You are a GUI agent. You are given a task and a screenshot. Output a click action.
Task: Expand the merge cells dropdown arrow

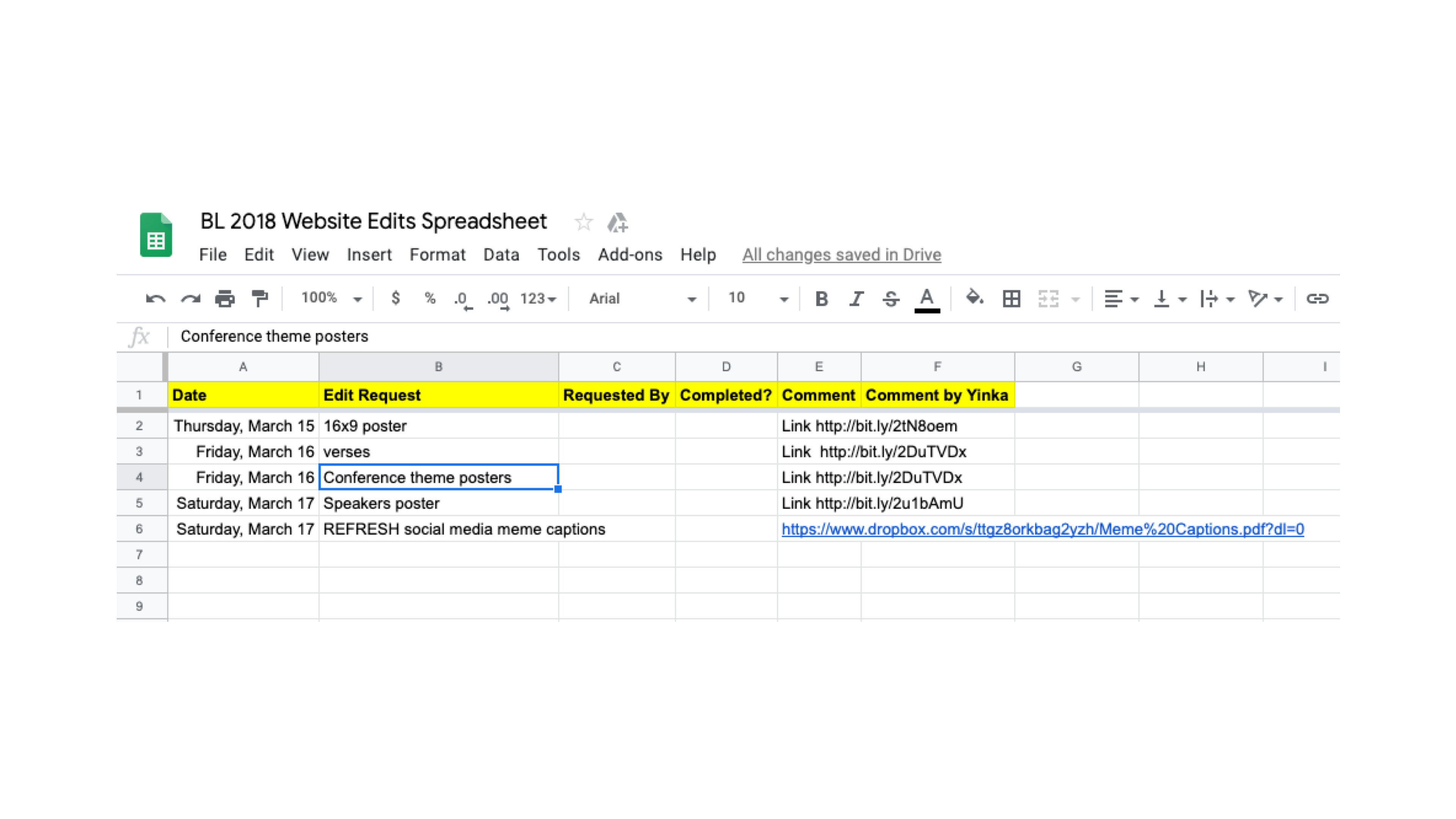point(1076,299)
